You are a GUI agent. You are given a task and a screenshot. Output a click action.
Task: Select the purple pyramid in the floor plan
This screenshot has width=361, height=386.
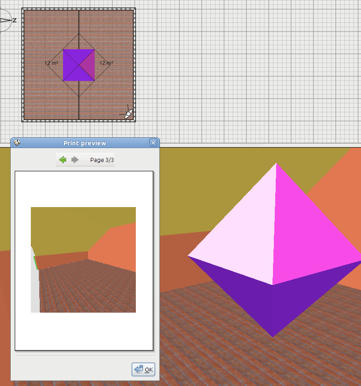click(x=79, y=65)
